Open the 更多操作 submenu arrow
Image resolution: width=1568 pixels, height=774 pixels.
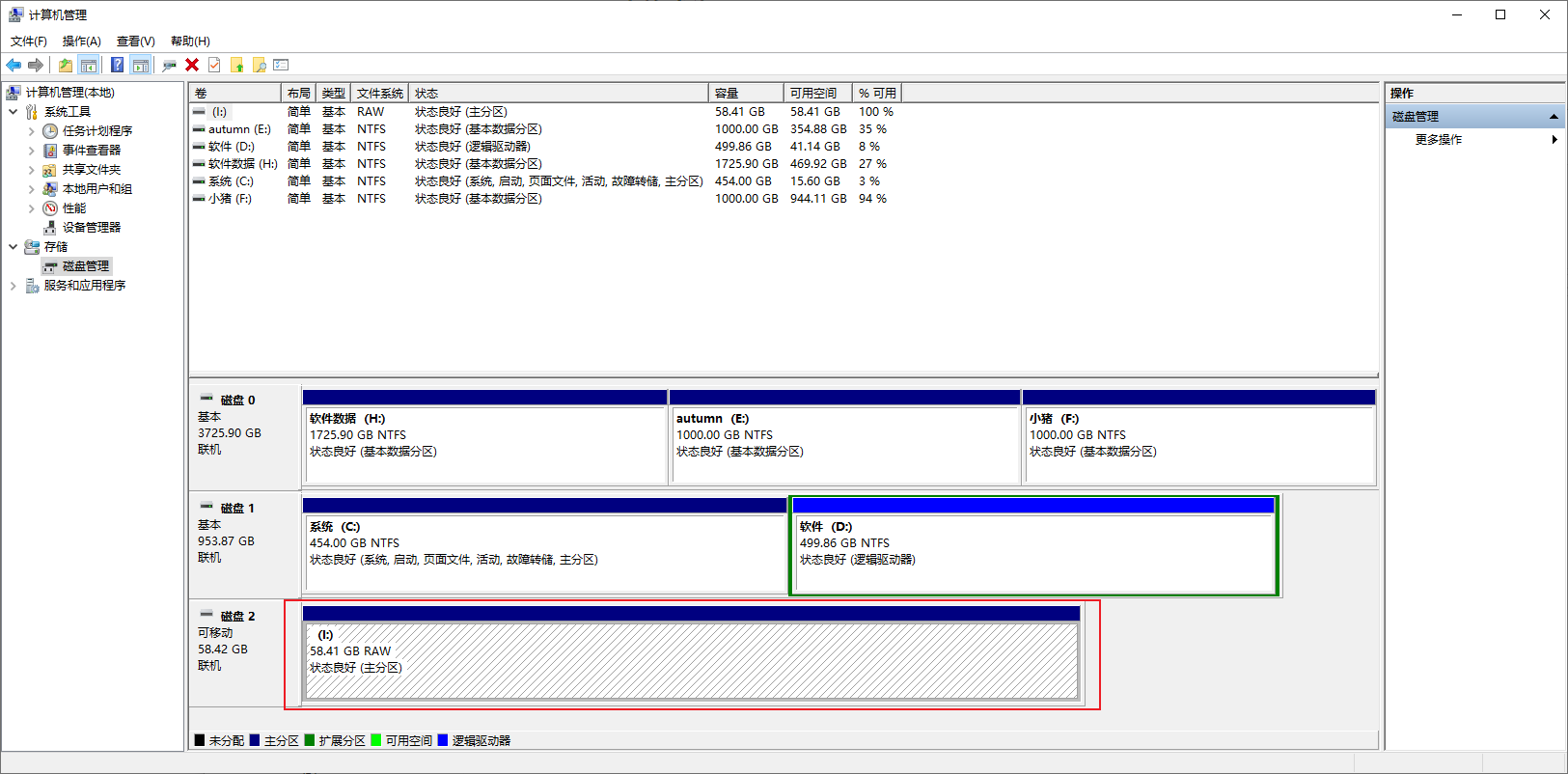(1554, 140)
